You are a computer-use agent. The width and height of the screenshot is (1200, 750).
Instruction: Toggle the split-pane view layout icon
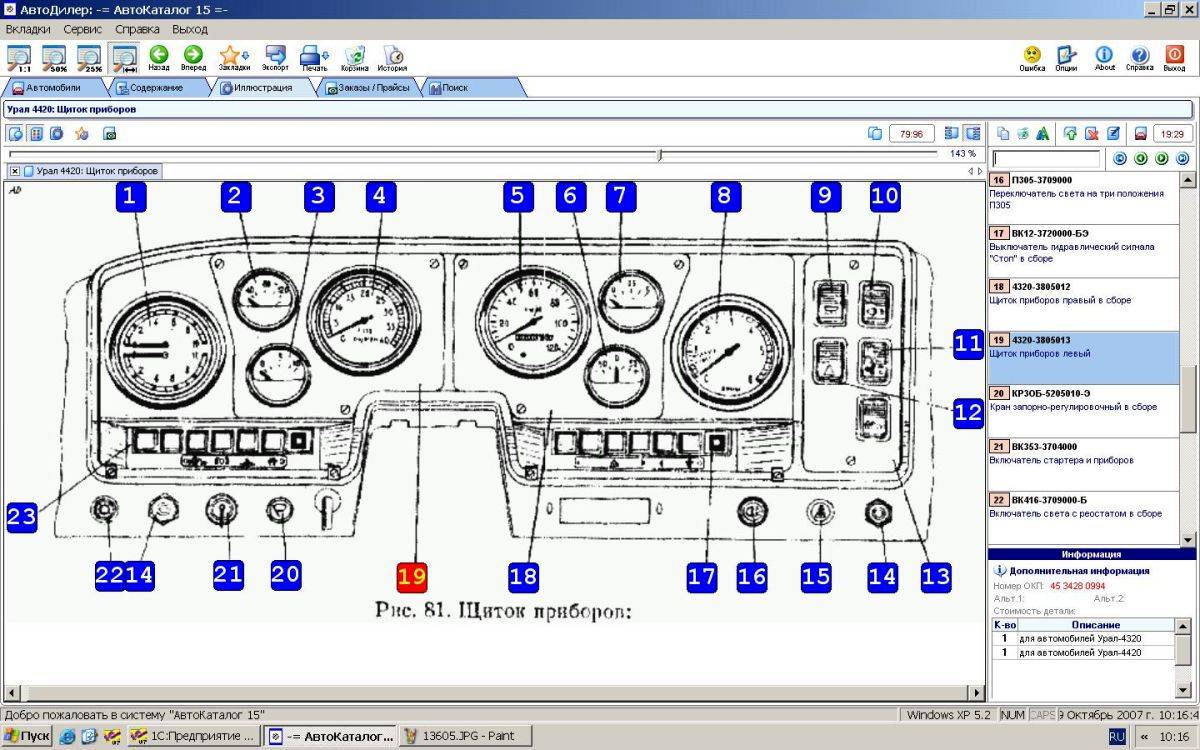pyautogui.click(x=973, y=133)
